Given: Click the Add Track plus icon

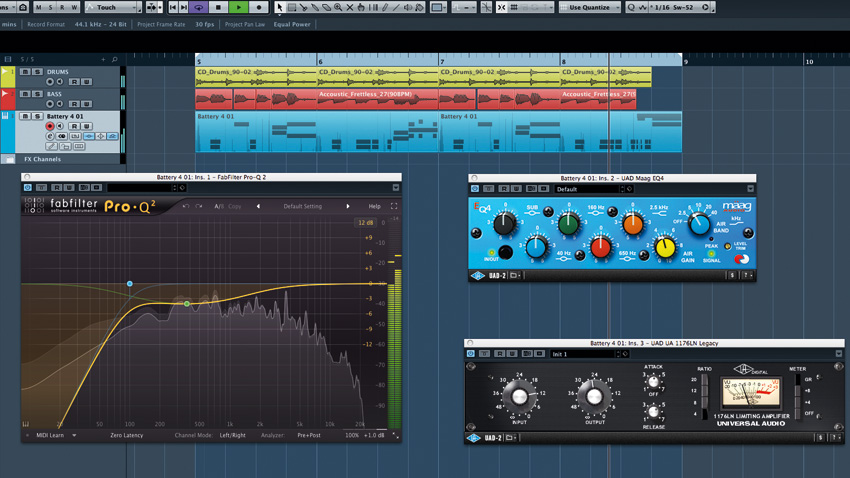Looking at the screenshot, I should point(103,59).
